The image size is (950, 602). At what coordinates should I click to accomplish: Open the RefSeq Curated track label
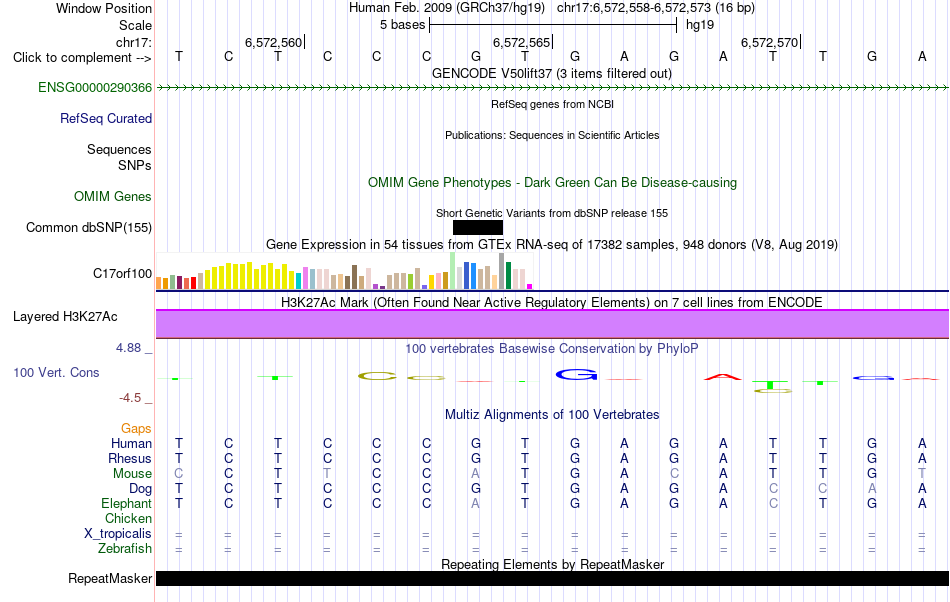click(106, 119)
